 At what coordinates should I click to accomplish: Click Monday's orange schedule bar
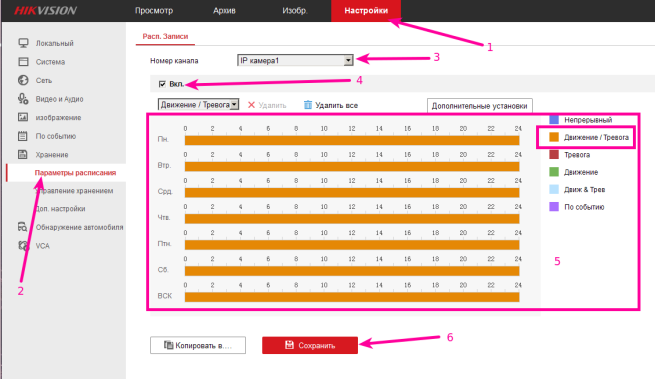[x=352, y=141]
